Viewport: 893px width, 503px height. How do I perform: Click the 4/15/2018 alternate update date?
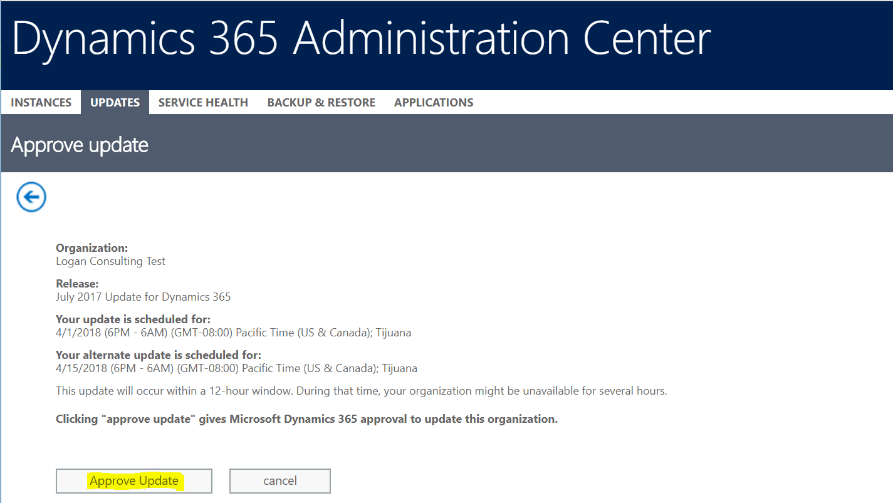click(x=236, y=369)
